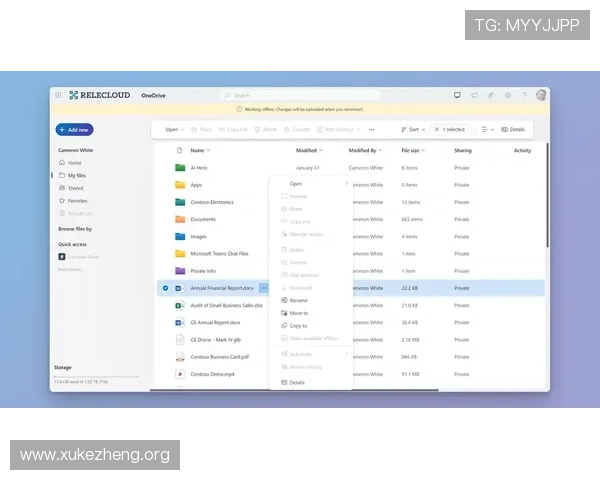The width and height of the screenshot is (600, 480).
Task: Open the Documents folder icon
Action: click(x=180, y=219)
